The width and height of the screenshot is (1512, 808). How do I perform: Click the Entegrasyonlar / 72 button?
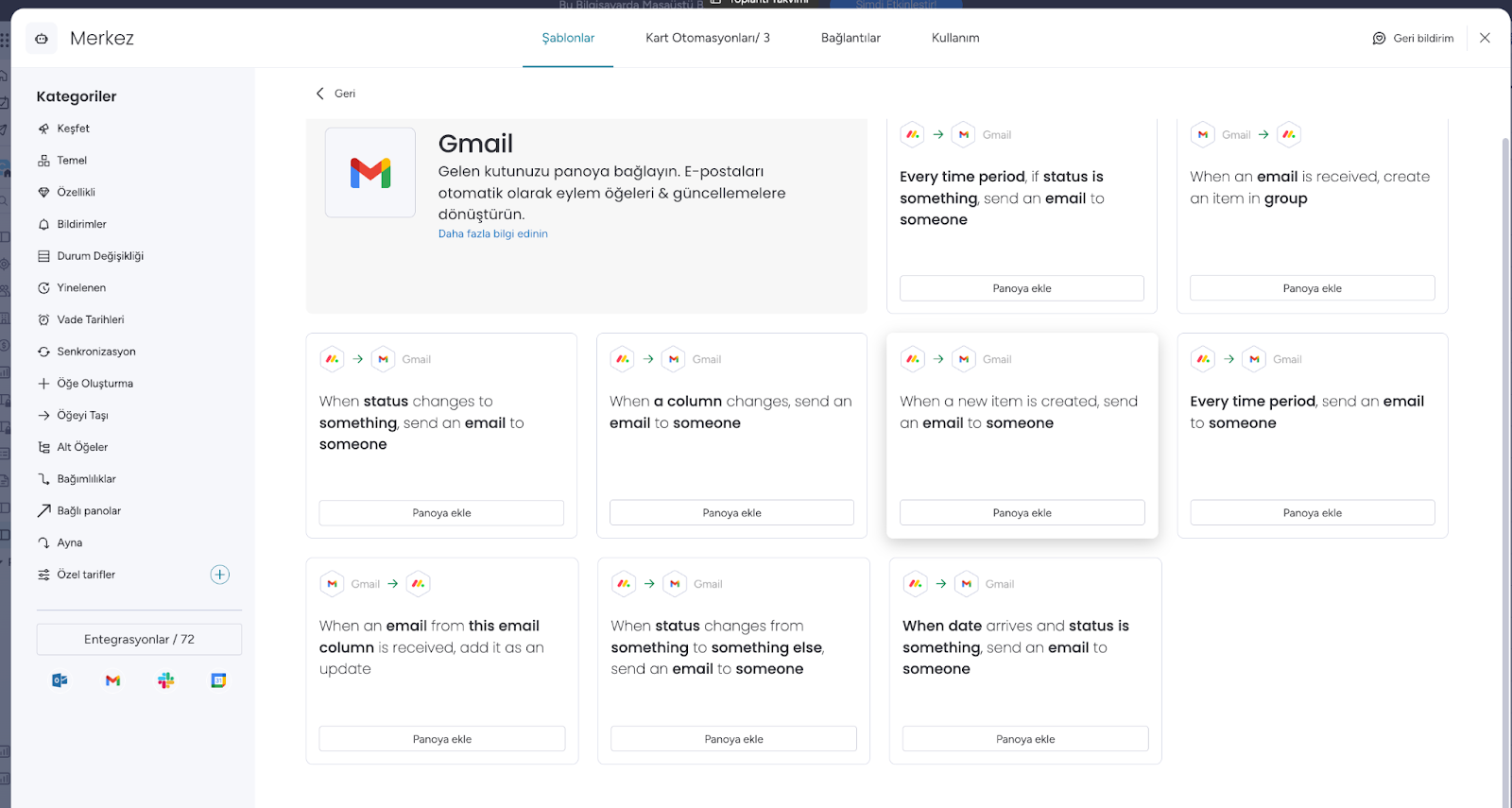coord(139,640)
